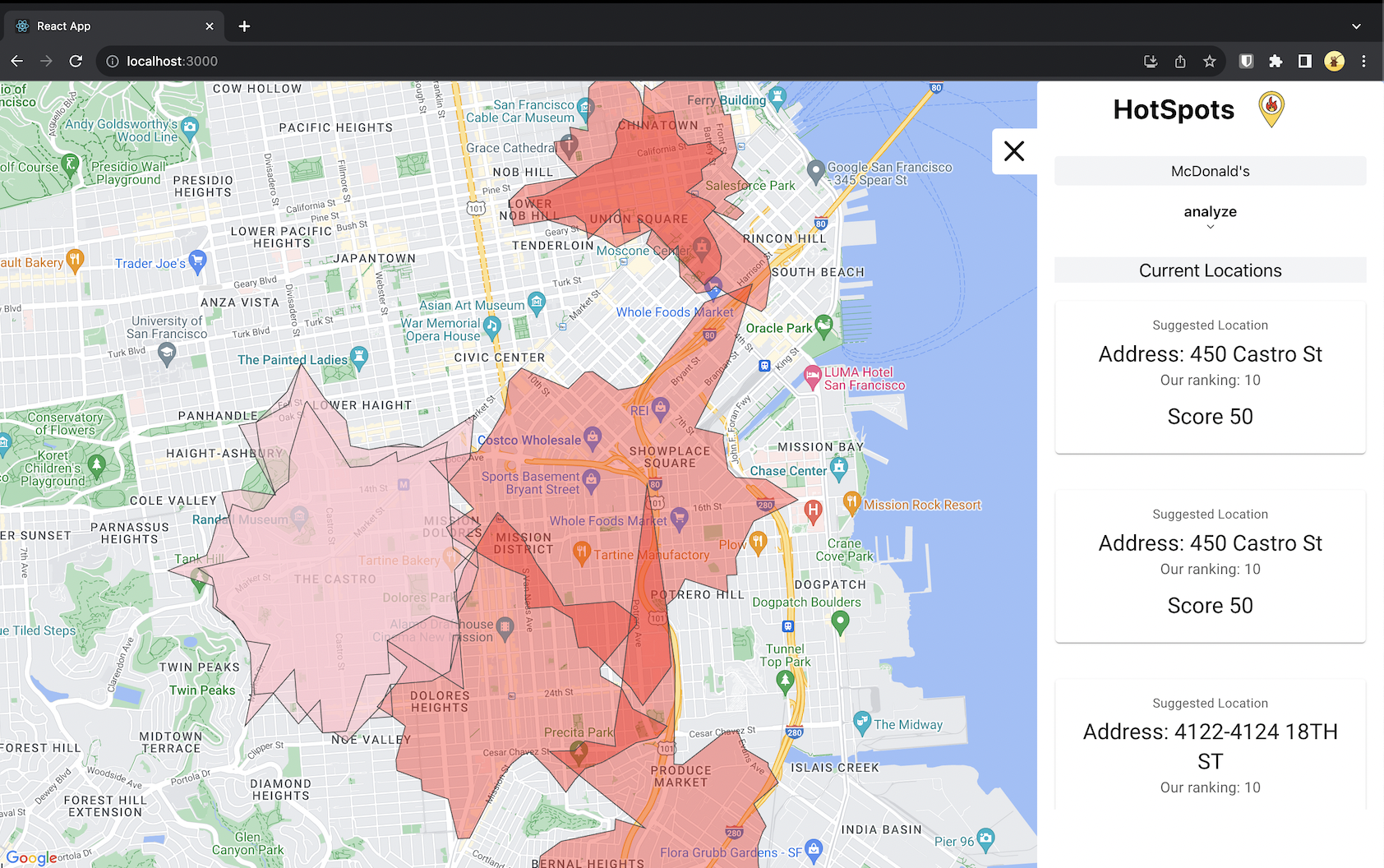Click the Google San Francisco office pin
The height and width of the screenshot is (868, 1384).
coord(815,172)
